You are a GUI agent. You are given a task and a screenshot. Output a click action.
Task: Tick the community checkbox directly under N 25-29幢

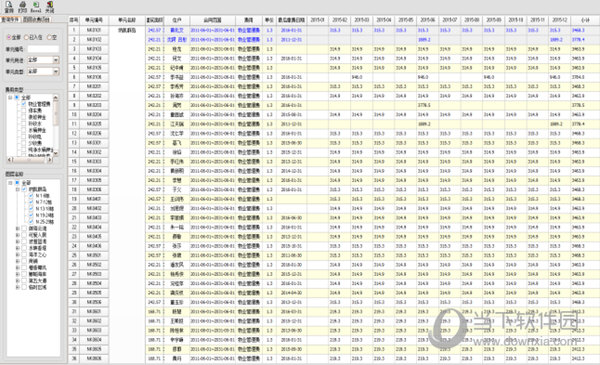[x=24, y=228]
